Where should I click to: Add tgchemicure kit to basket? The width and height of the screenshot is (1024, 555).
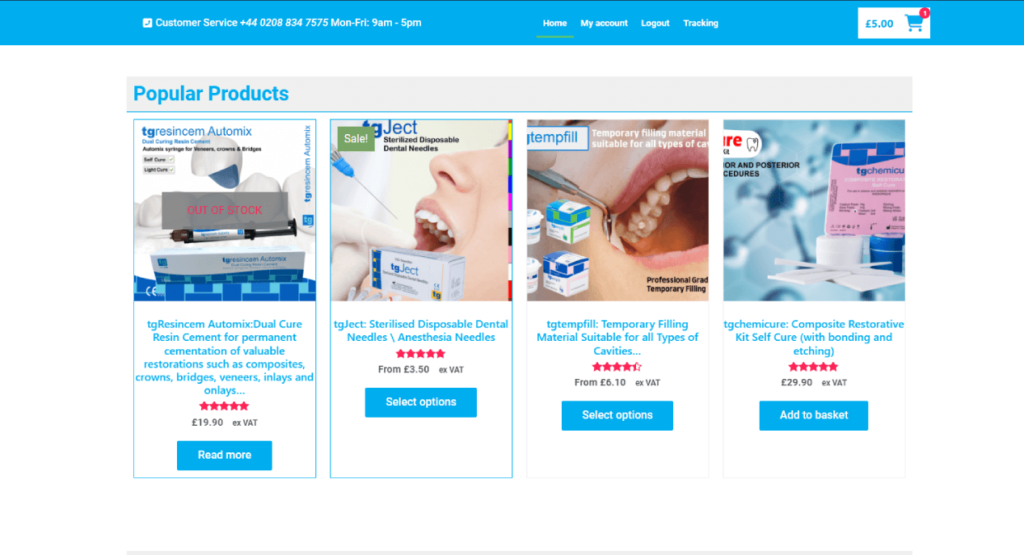(x=814, y=415)
